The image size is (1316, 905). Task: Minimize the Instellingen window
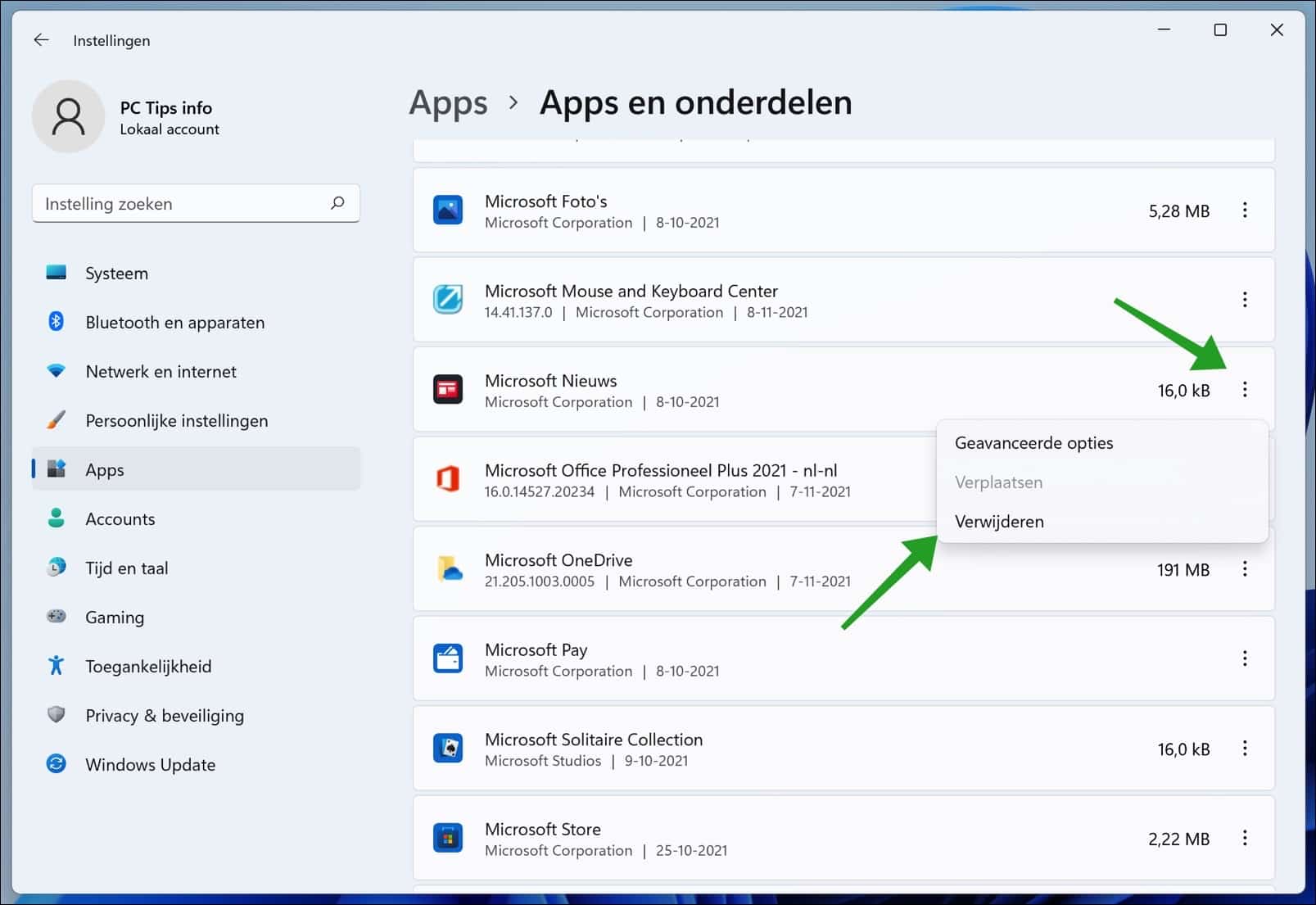(x=1164, y=30)
